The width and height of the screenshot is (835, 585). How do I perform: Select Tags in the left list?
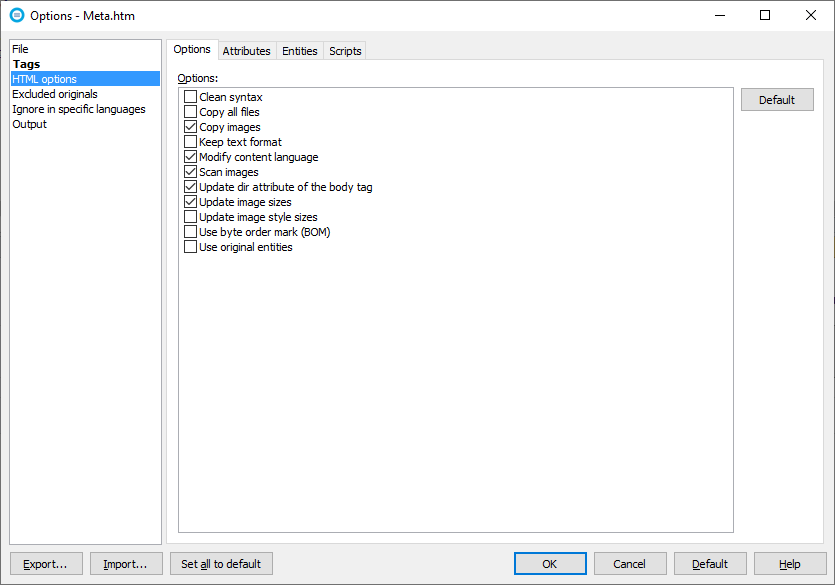[x=85, y=64]
